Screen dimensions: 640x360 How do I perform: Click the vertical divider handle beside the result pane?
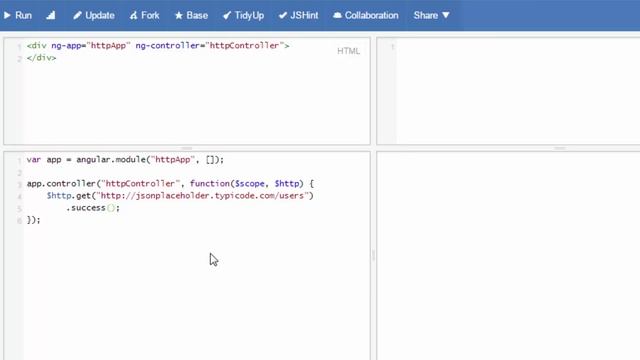pos(373,256)
